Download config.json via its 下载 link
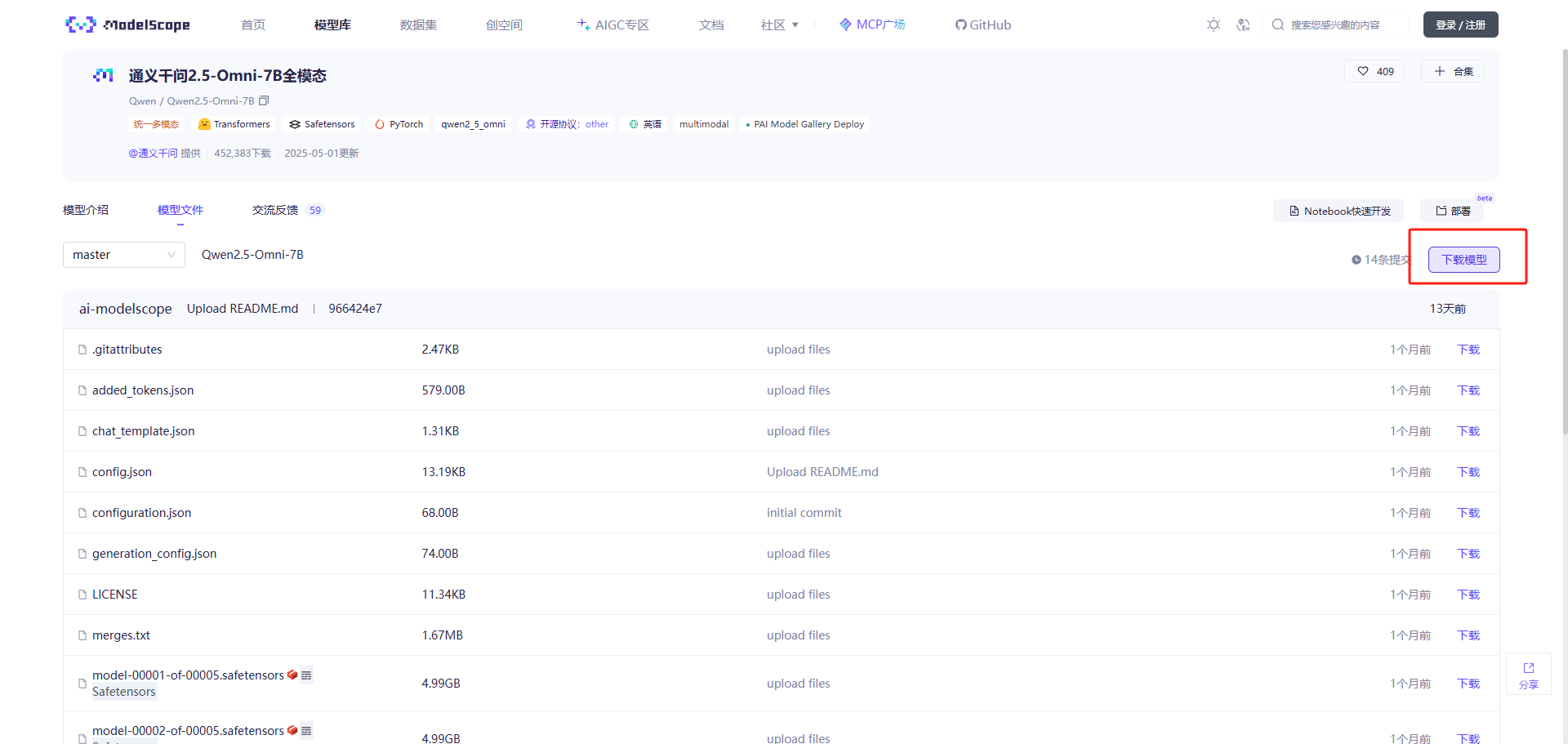Image resolution: width=1568 pixels, height=744 pixels. (1467, 471)
